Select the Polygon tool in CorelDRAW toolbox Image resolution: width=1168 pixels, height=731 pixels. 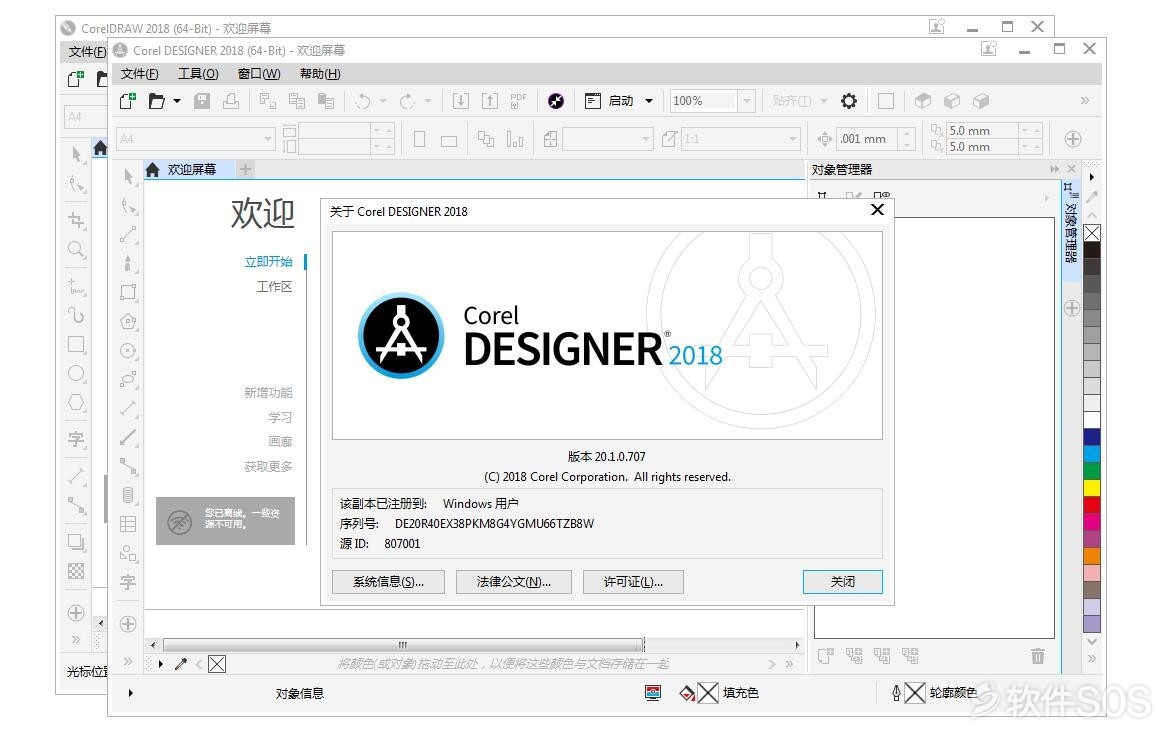[x=76, y=403]
